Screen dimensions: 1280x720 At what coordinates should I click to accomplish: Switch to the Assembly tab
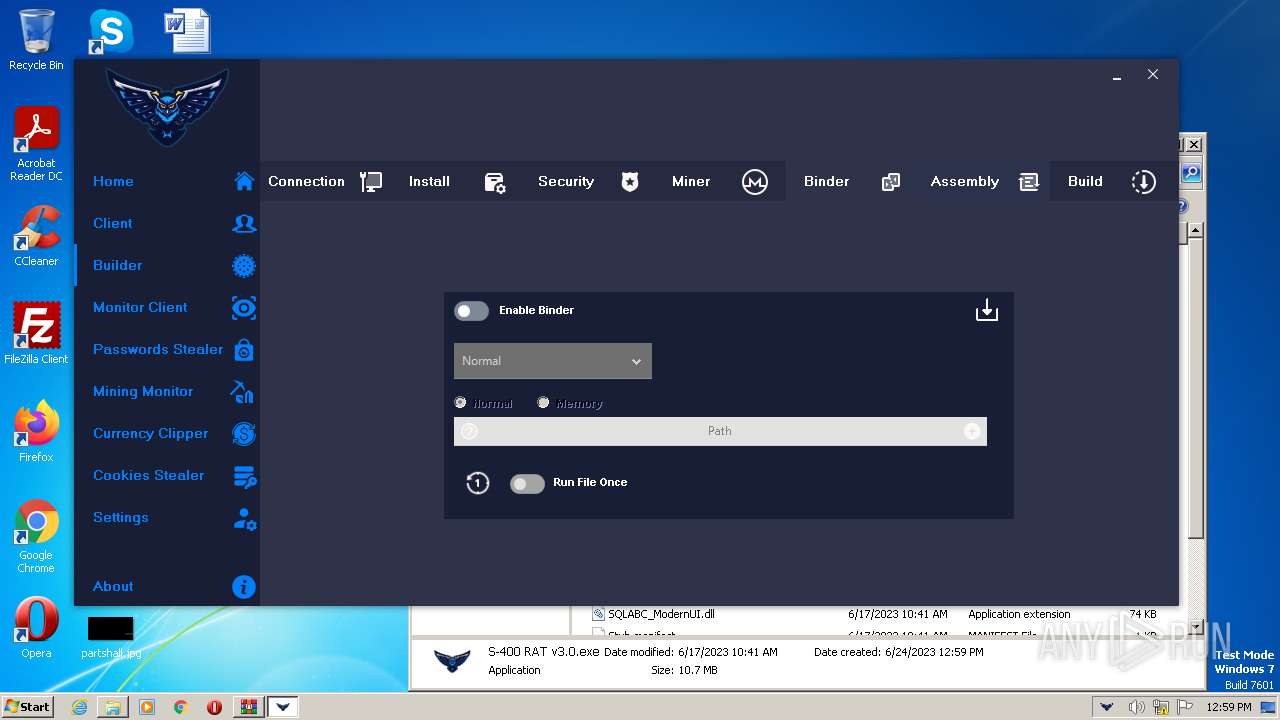[x=983, y=181]
